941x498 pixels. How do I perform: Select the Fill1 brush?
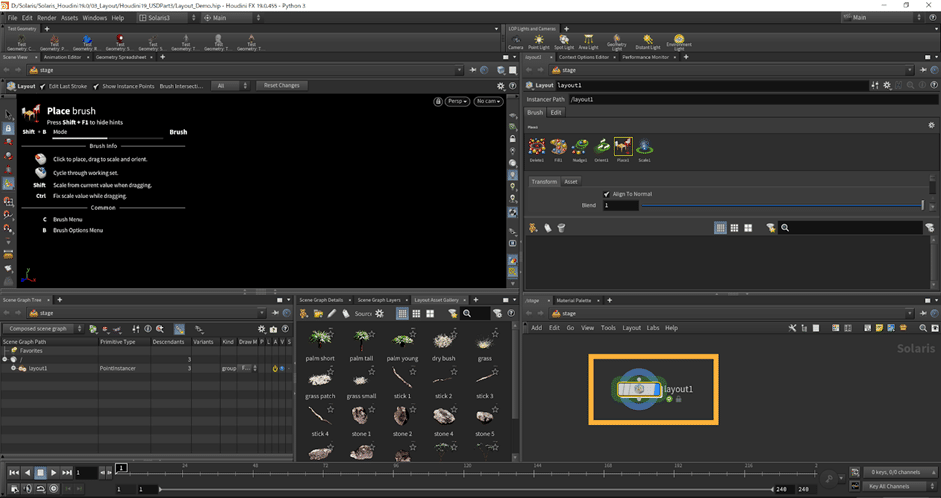point(558,147)
